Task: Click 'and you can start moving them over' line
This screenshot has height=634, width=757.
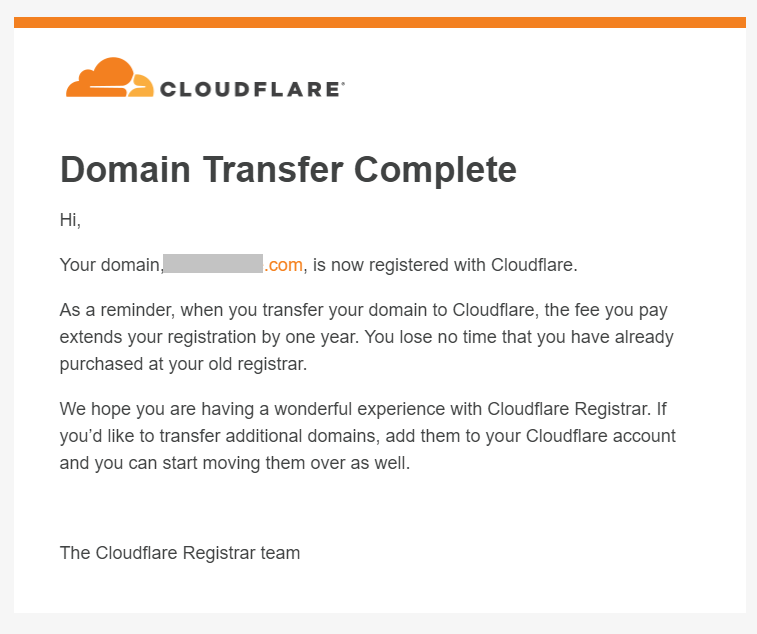Action: coord(235,463)
